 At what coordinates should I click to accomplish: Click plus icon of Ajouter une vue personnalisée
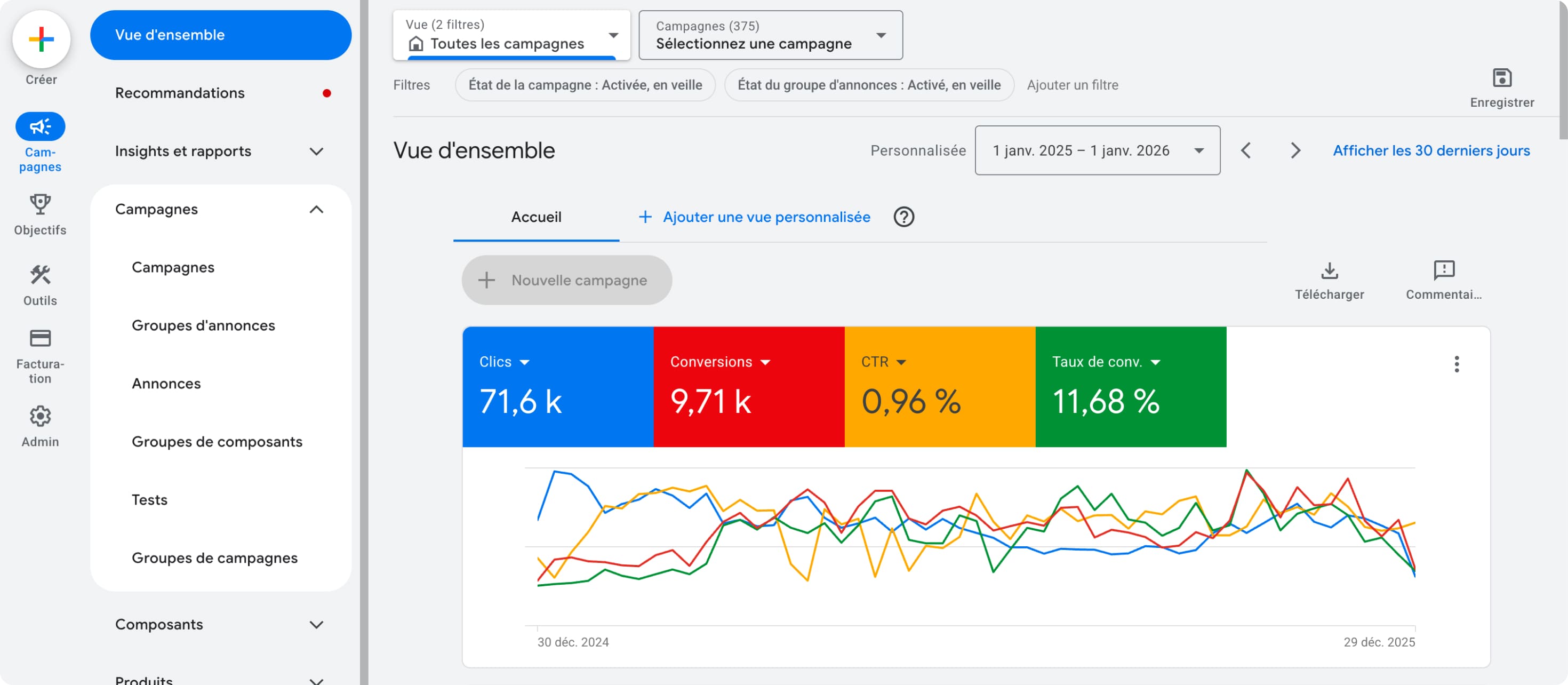pos(645,217)
